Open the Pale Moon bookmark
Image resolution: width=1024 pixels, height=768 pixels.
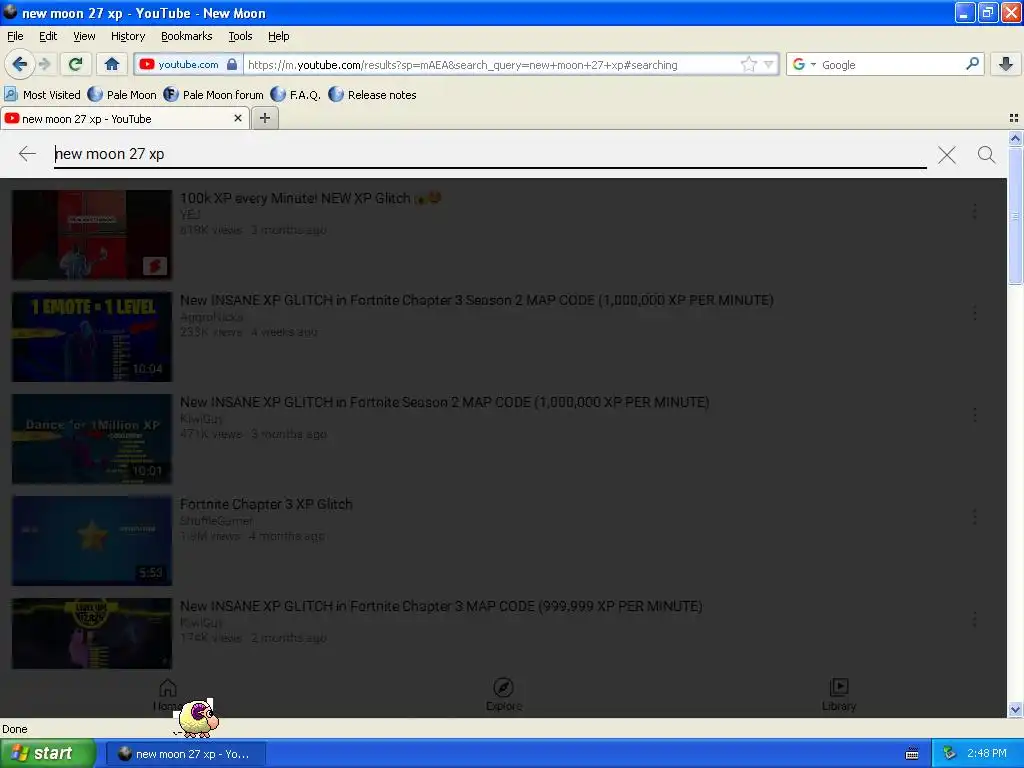122,95
